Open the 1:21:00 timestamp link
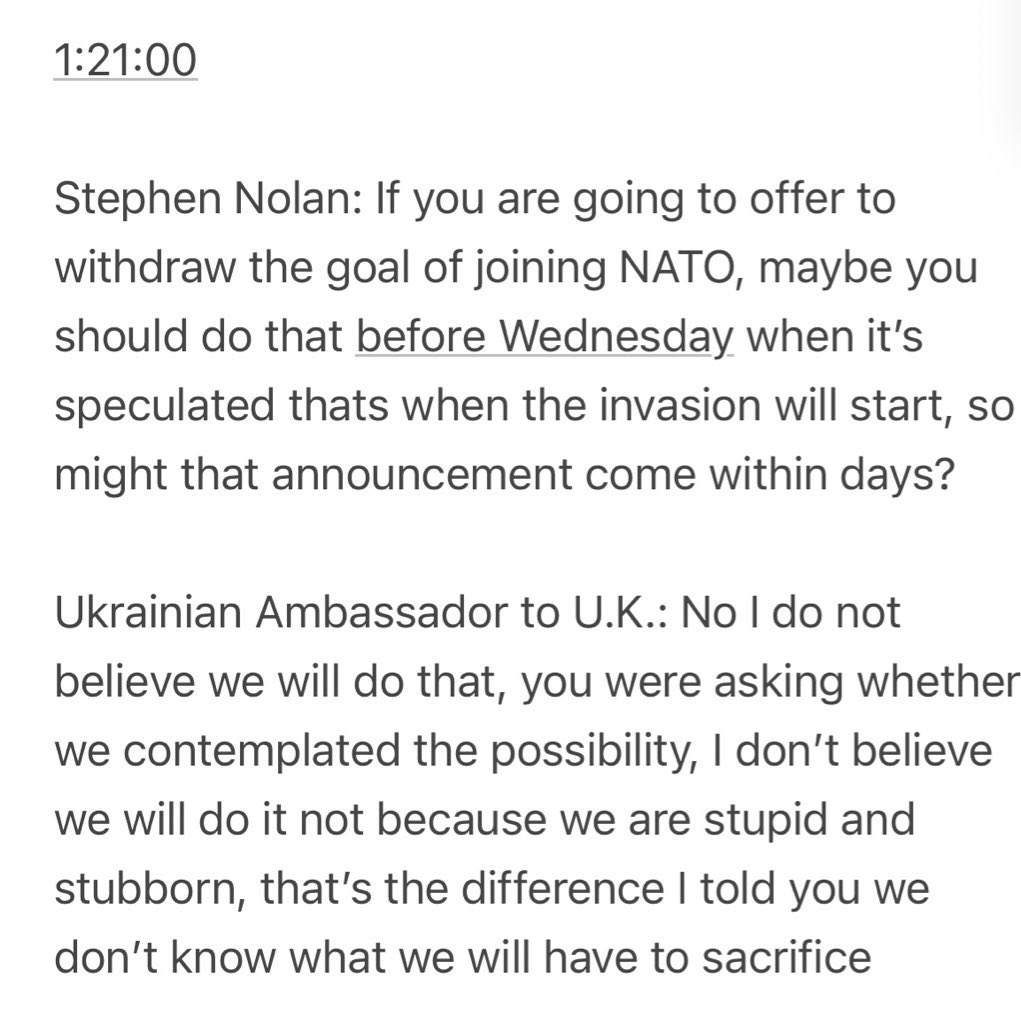Viewport: 1021px width, 1024px height. point(125,60)
